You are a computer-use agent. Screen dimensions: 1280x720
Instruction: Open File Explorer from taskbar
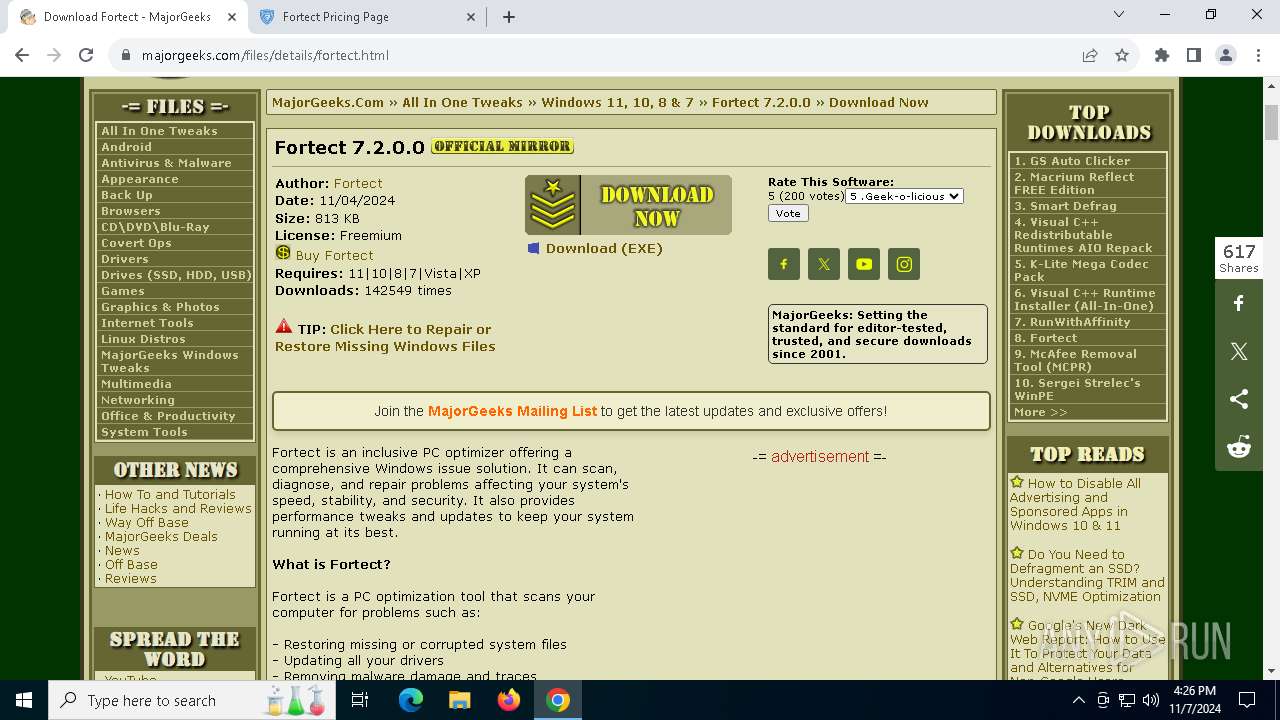460,700
